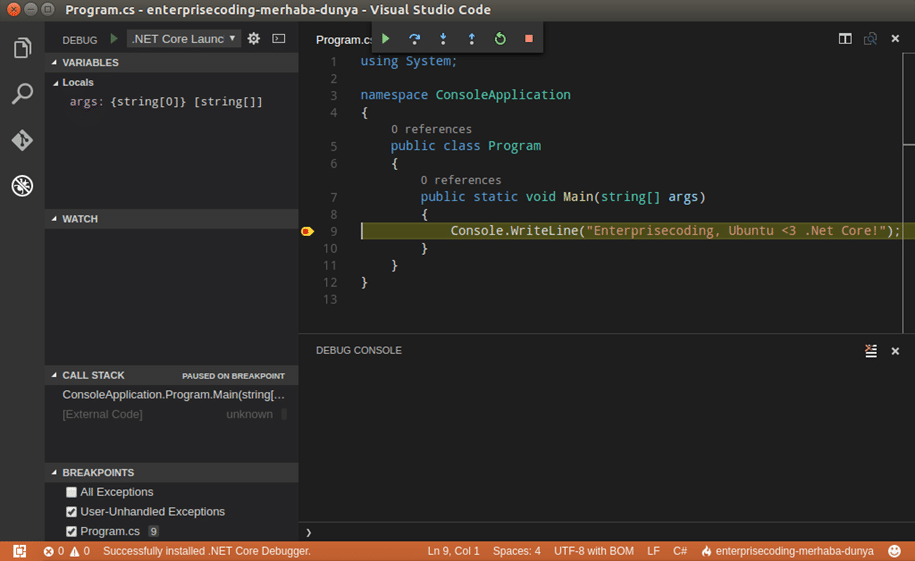Image resolution: width=915 pixels, height=561 pixels.
Task: Open the warnings count in status bar
Action: 80,551
